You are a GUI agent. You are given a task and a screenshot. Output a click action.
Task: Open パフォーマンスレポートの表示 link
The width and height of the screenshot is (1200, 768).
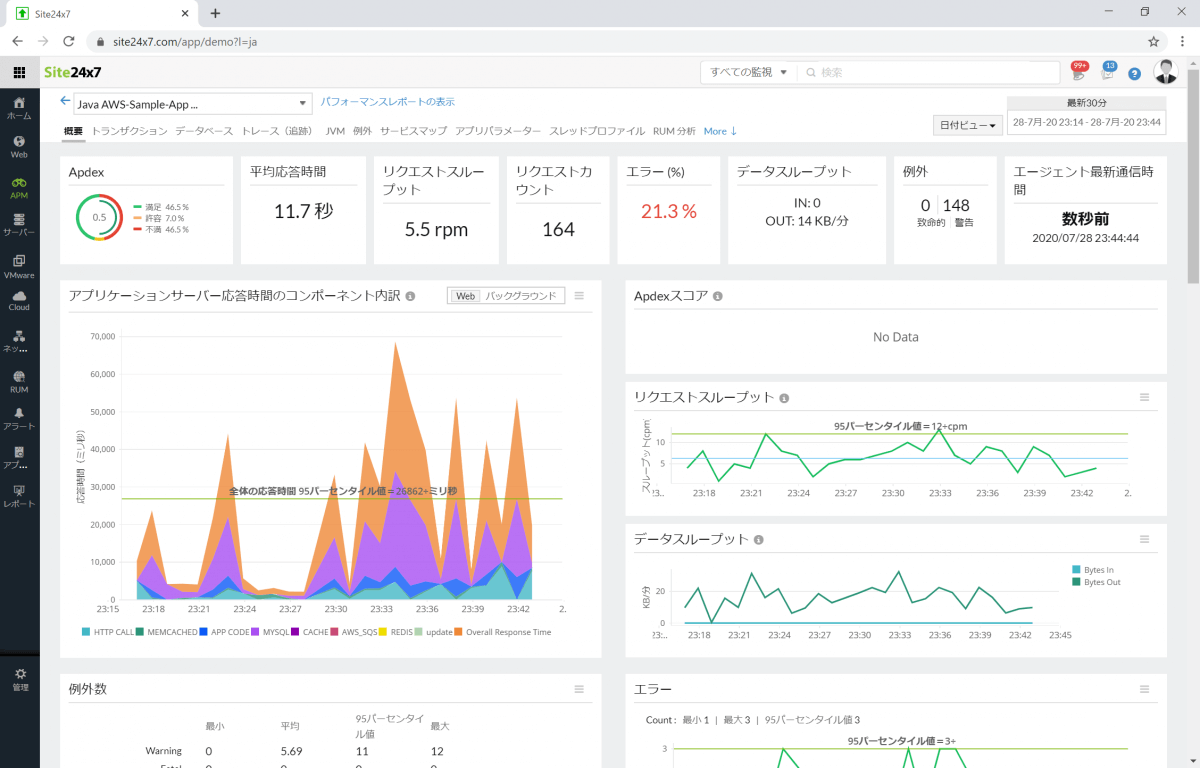(387, 102)
